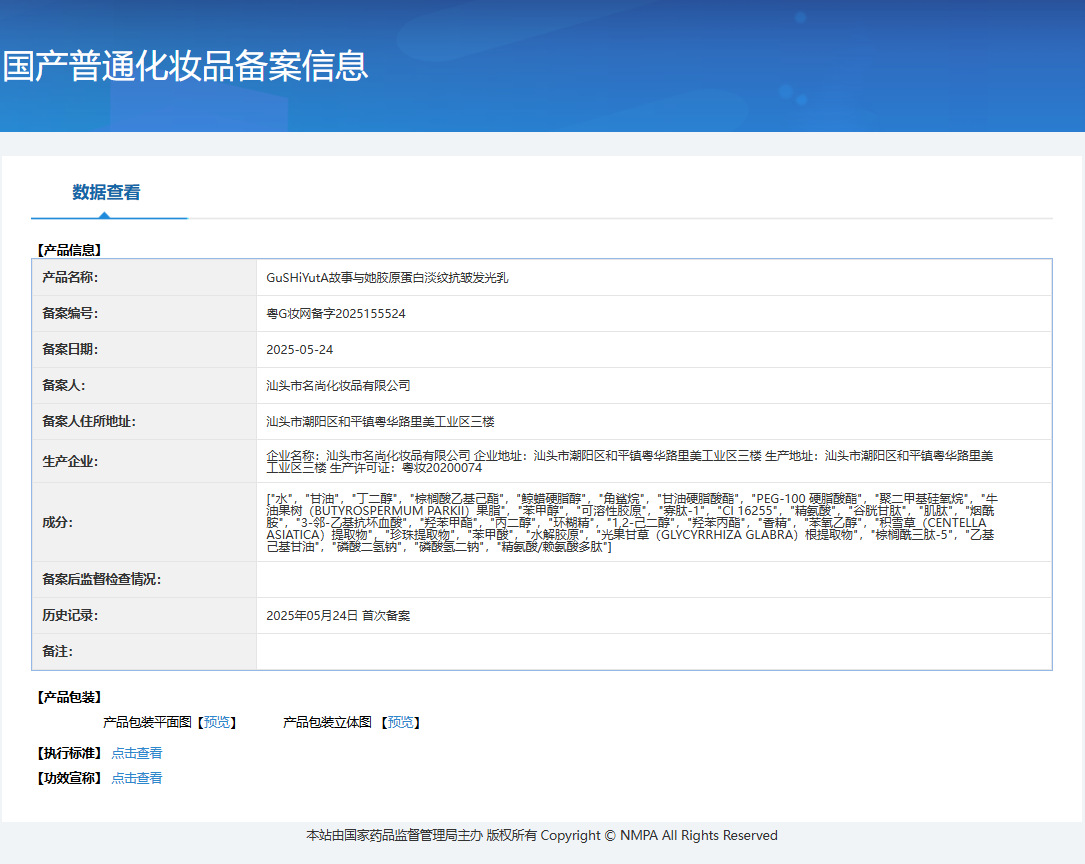Screen dimensions: 1085x864
Task: Click the product name GuSHiYutA value
Action: [x=387, y=278]
